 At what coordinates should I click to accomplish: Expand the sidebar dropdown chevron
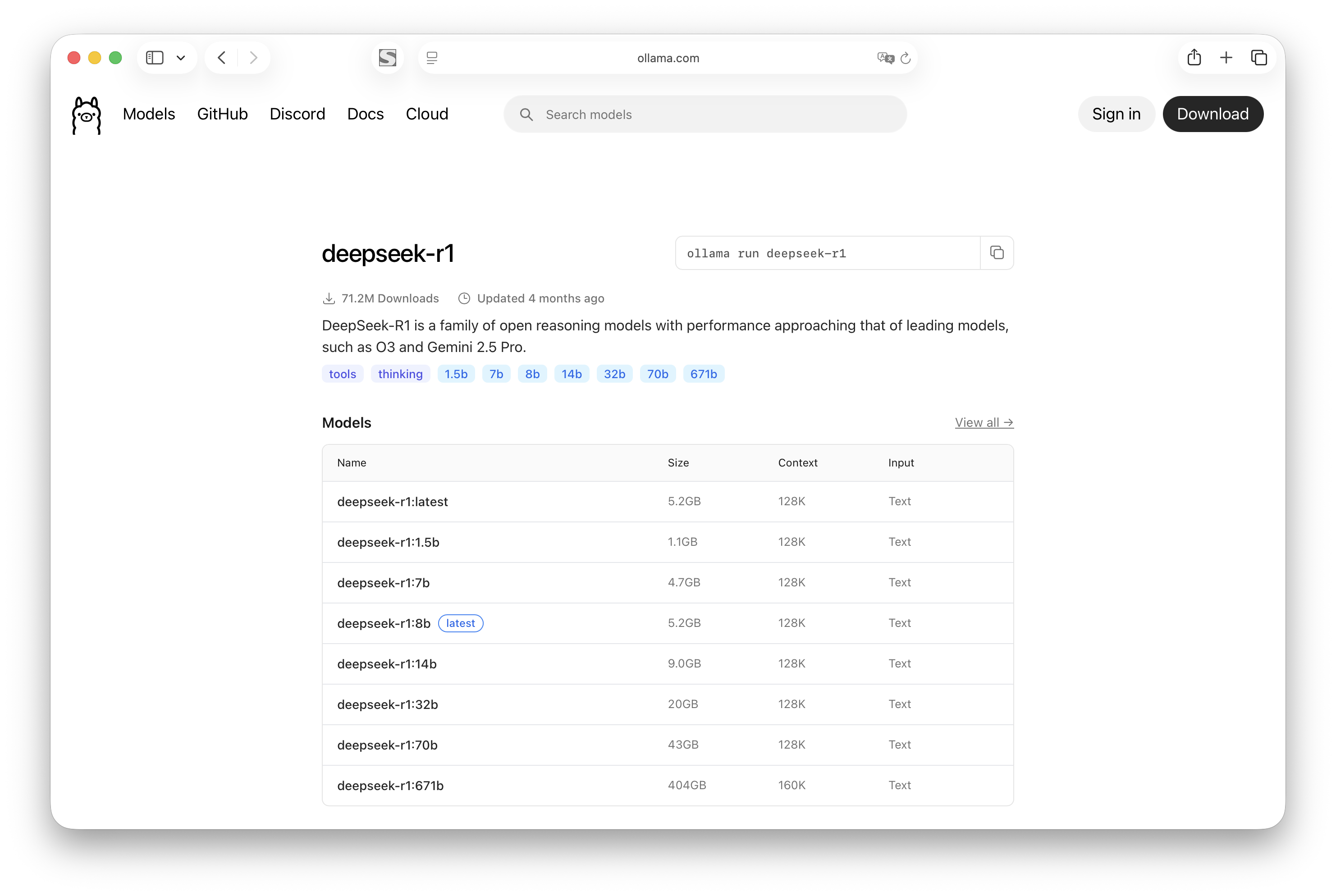point(181,58)
